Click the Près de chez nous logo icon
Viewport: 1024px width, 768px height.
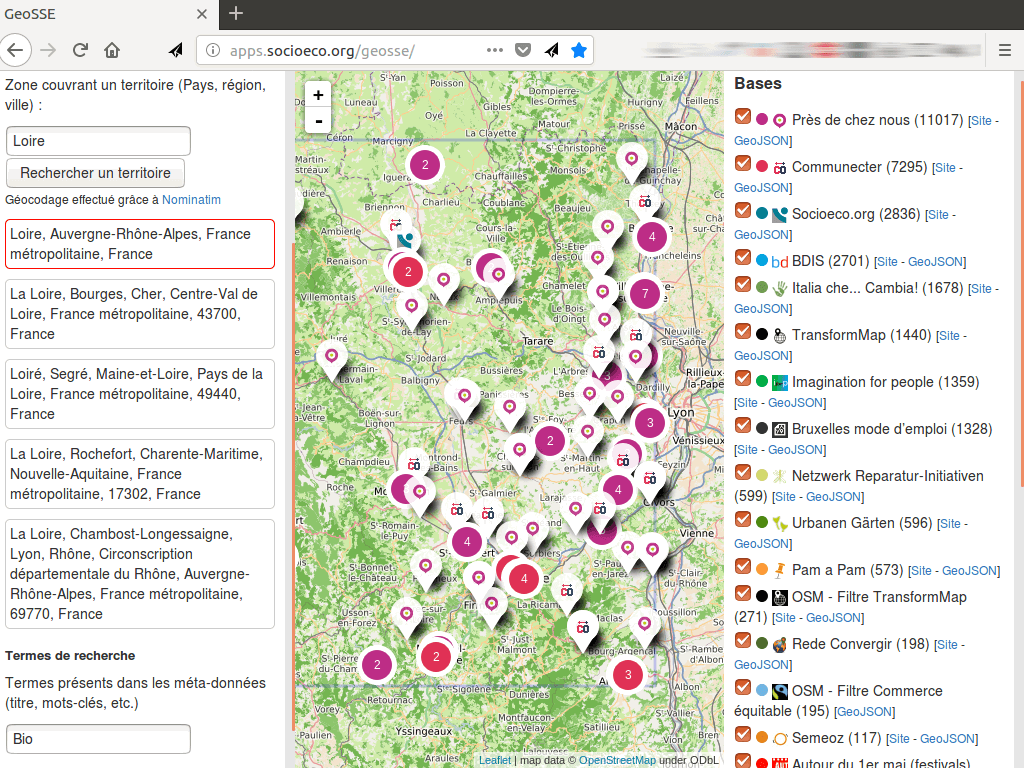pyautogui.click(x=779, y=120)
